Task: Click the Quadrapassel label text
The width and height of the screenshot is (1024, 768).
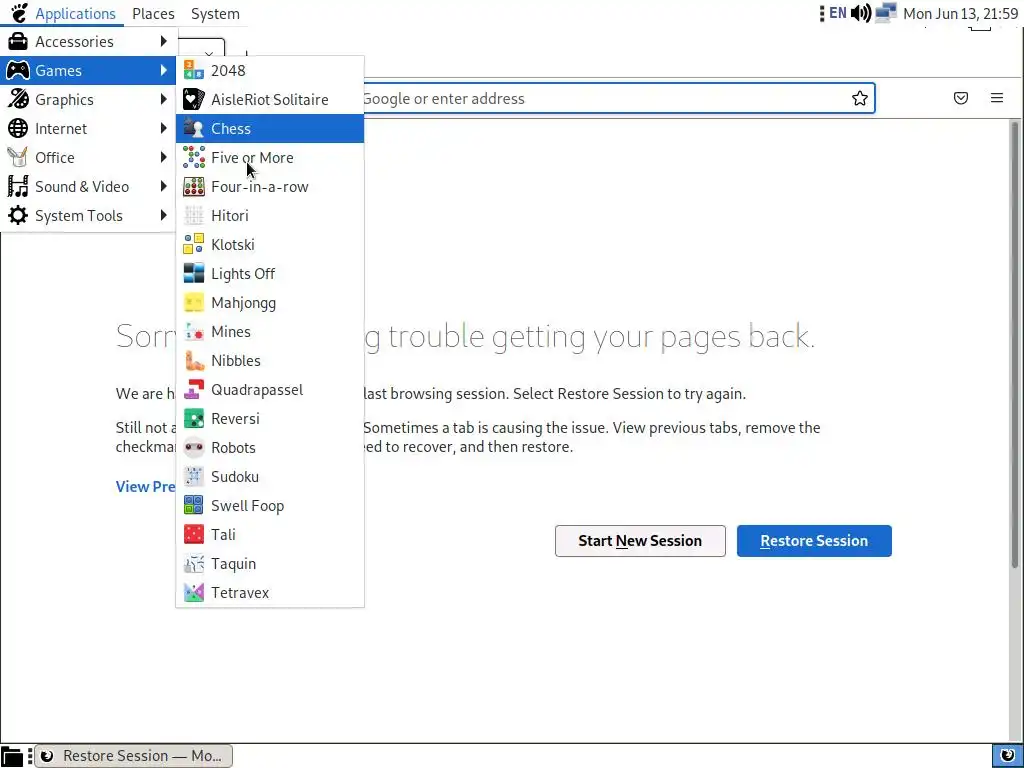Action: (x=257, y=390)
